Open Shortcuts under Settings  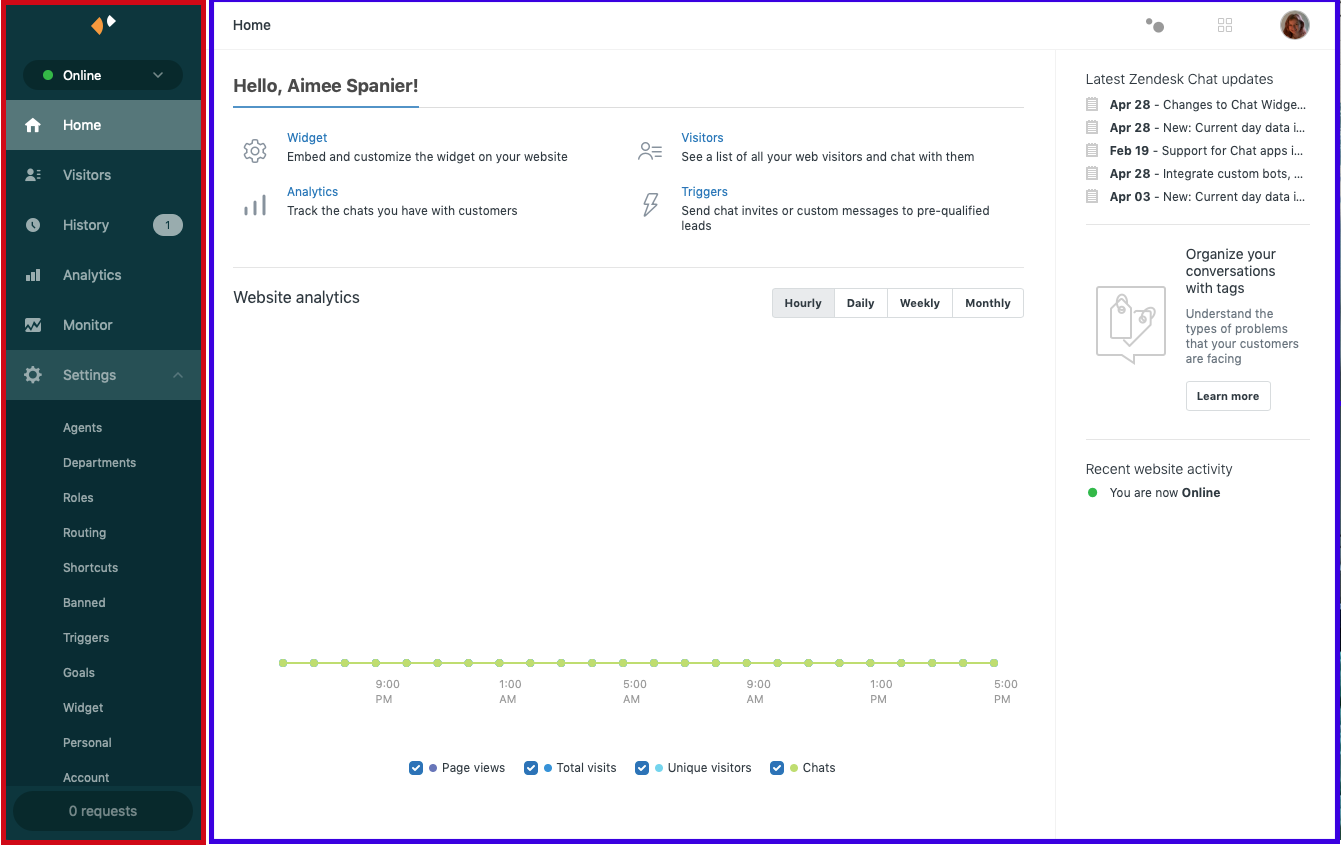pyautogui.click(x=90, y=567)
